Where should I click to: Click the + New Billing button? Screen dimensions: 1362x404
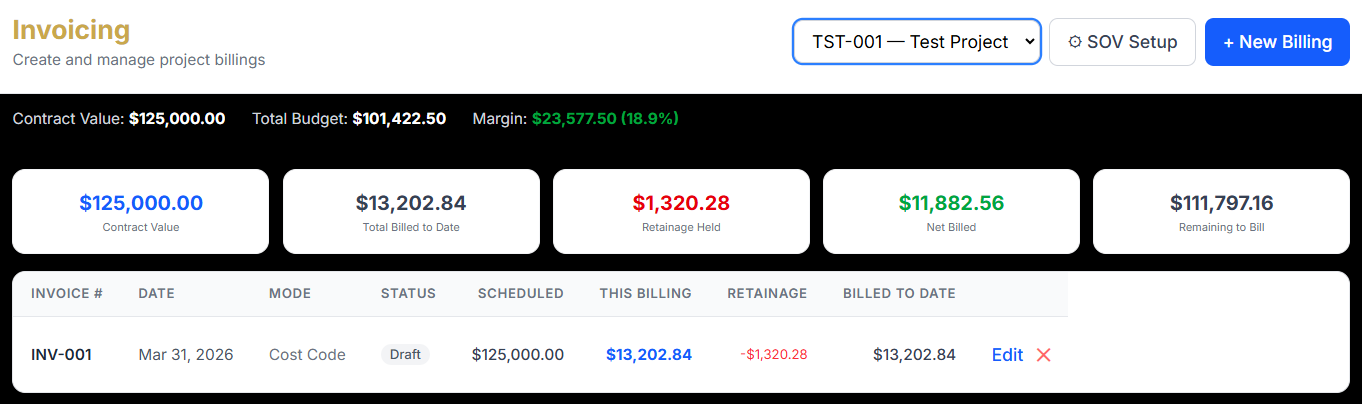tap(1277, 42)
